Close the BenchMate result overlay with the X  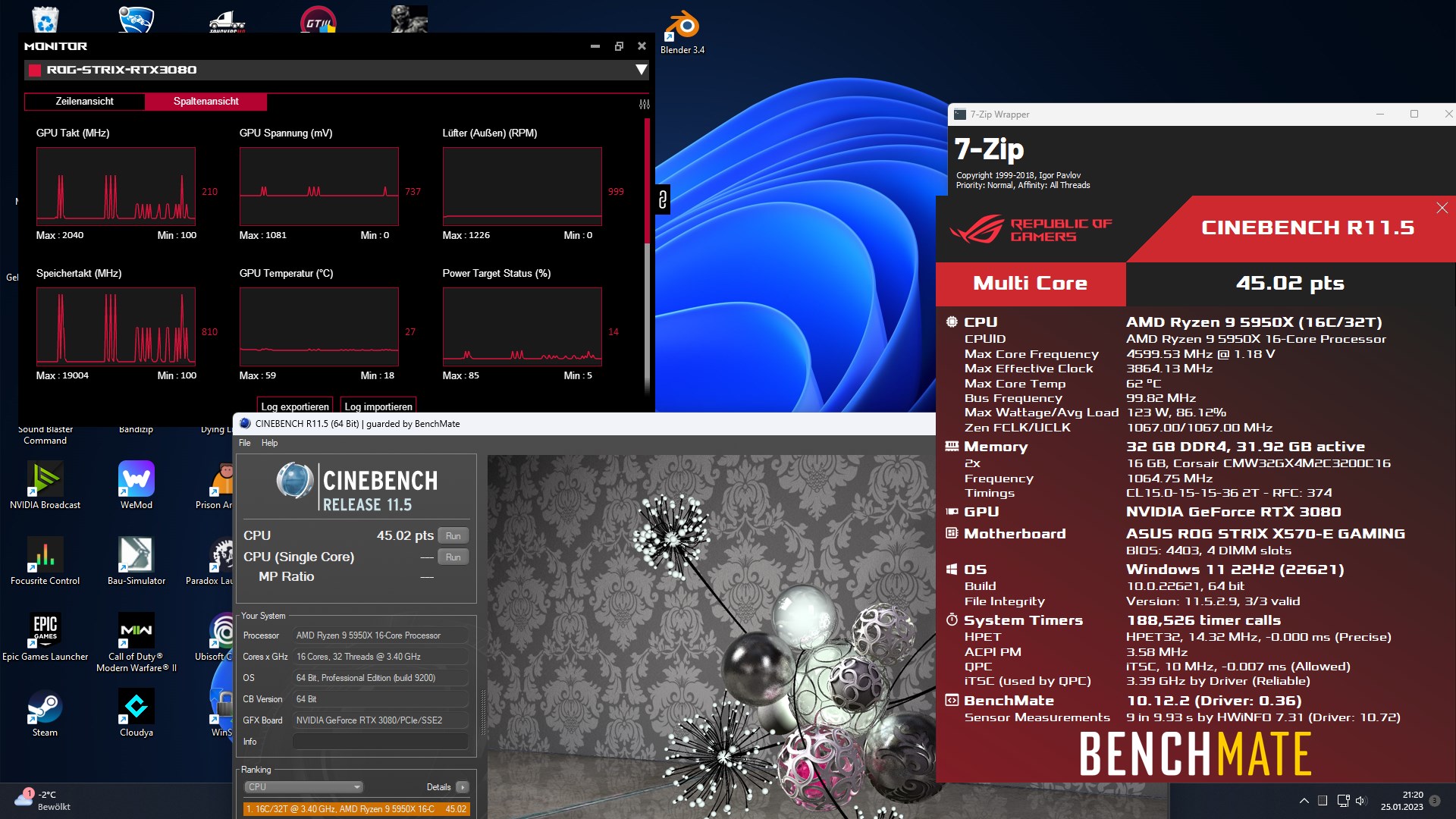[1442, 208]
